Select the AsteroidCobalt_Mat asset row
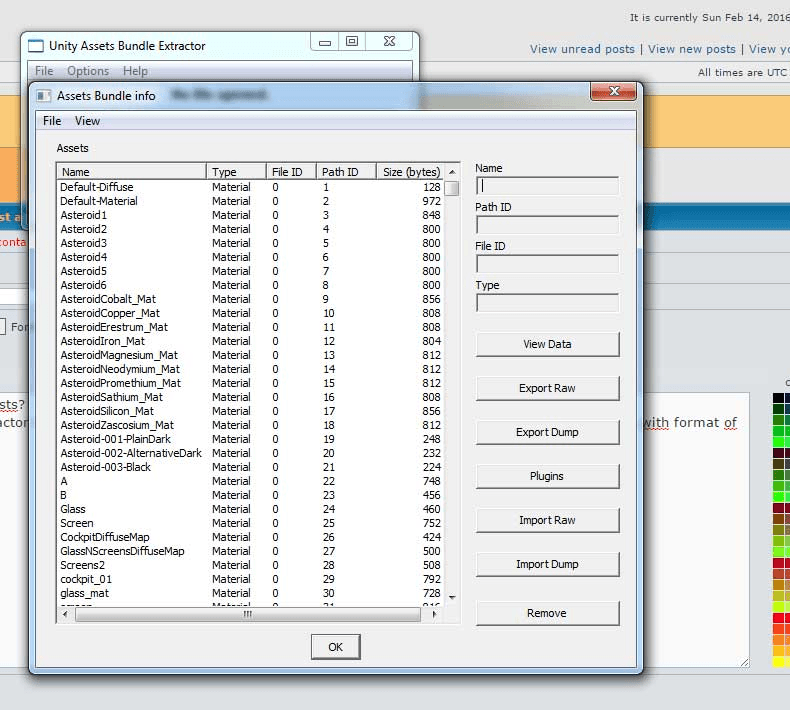The height and width of the screenshot is (710, 790). (108, 299)
